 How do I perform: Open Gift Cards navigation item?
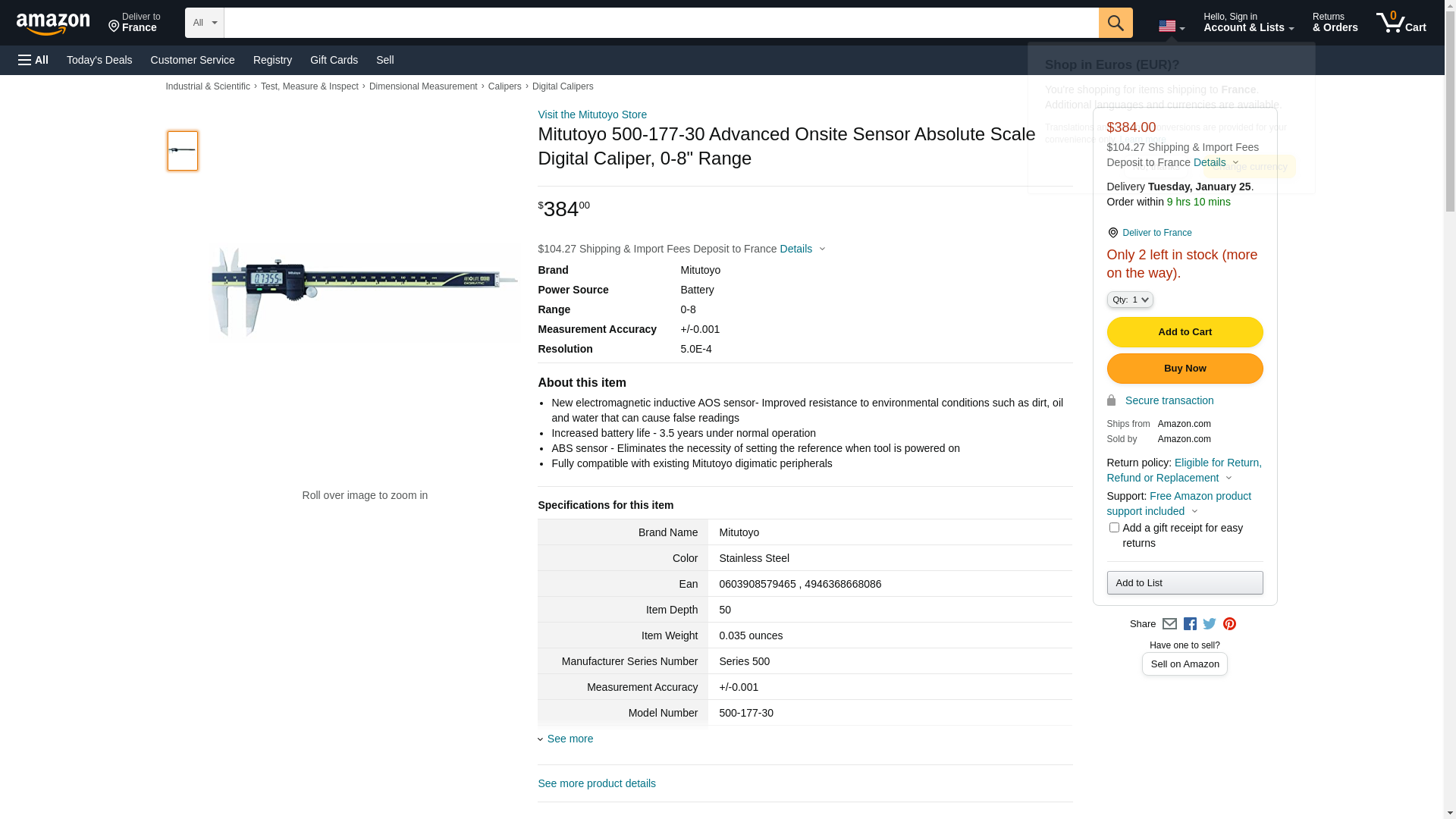(x=334, y=60)
